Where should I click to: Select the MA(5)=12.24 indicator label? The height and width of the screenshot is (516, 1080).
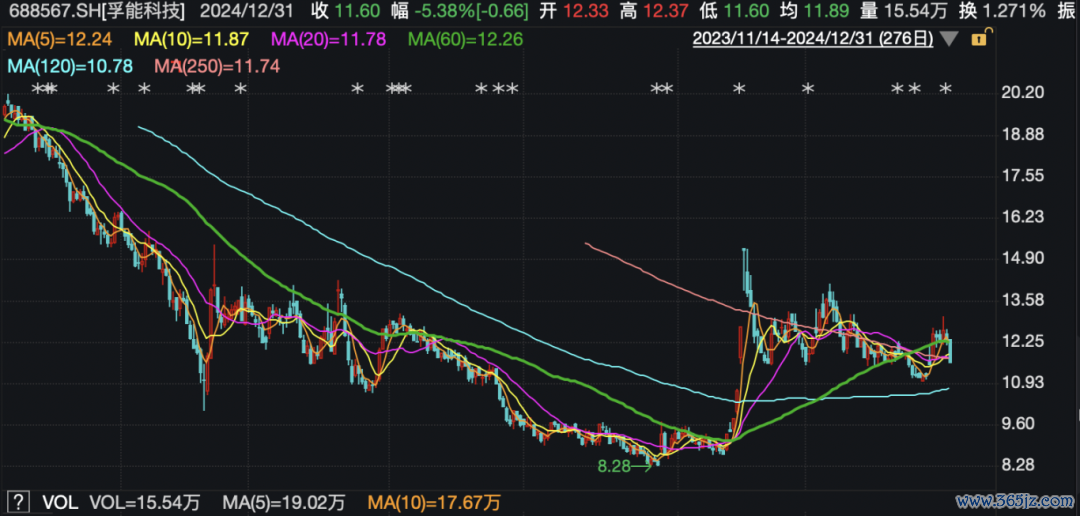[59, 39]
